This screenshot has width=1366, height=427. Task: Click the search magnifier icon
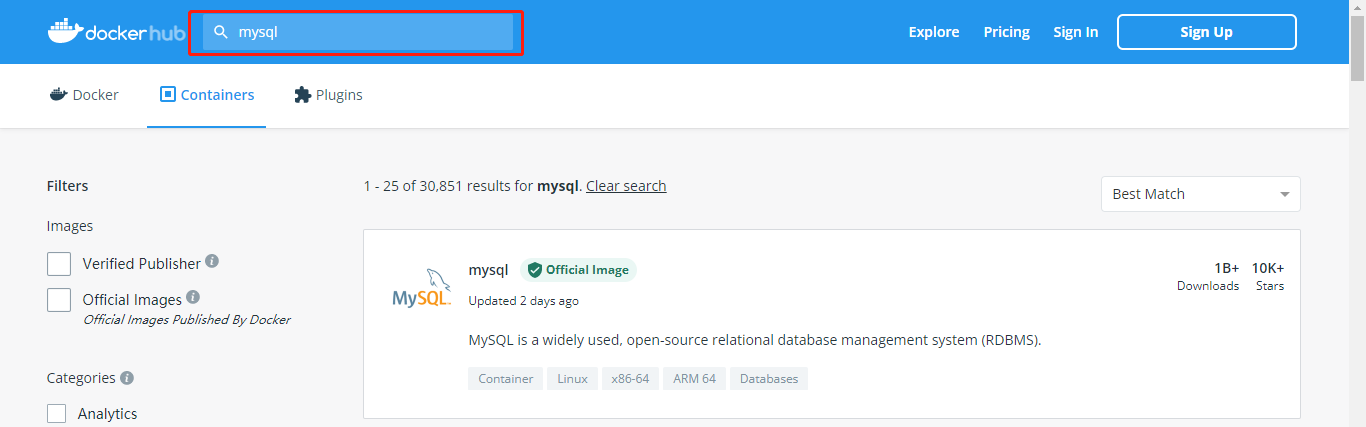222,32
